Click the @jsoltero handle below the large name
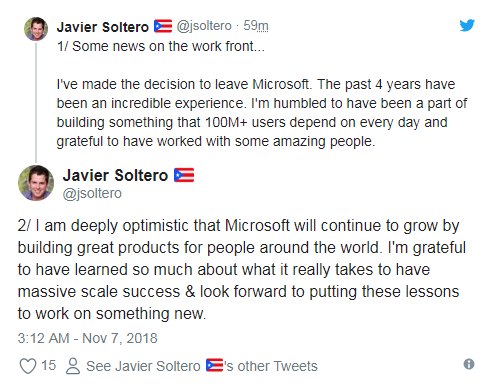 click(92, 194)
